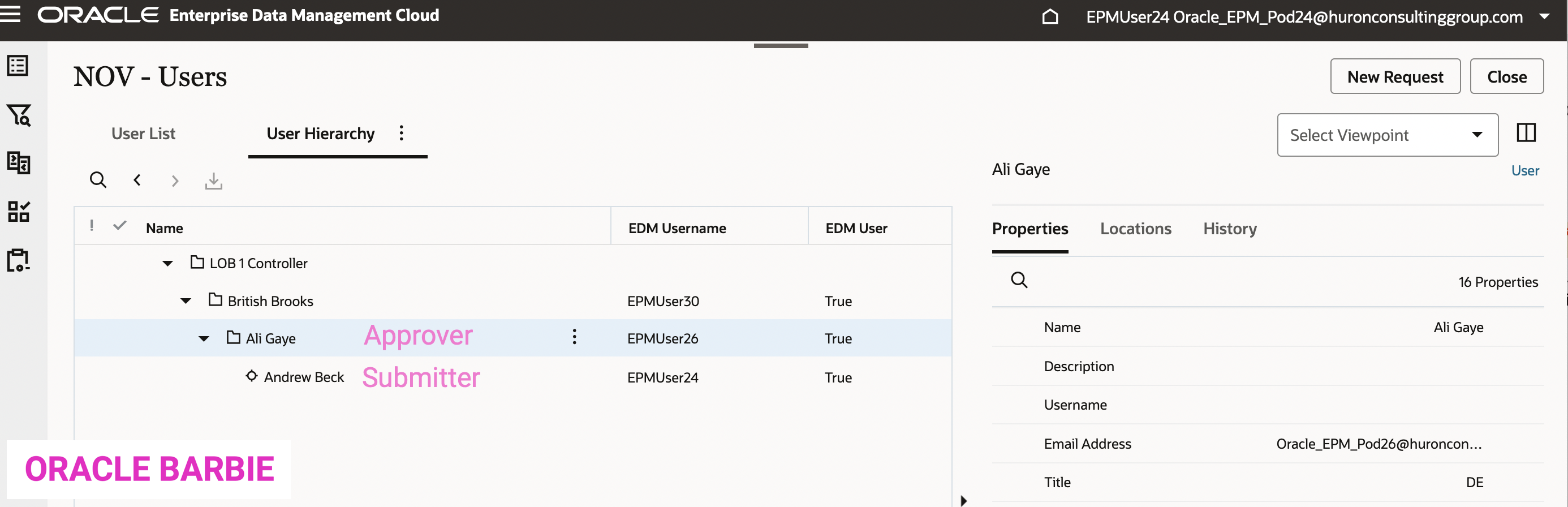The width and height of the screenshot is (1568, 507).
Task: Search the hierarchy with magnifier icon
Action: 98,180
